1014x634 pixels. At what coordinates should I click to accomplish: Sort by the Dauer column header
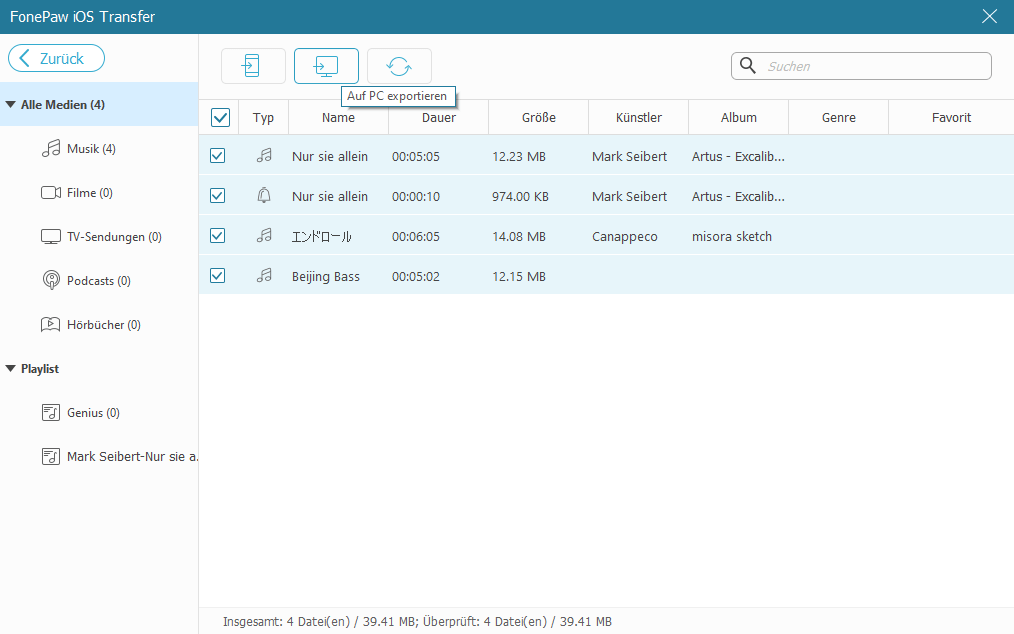point(438,118)
